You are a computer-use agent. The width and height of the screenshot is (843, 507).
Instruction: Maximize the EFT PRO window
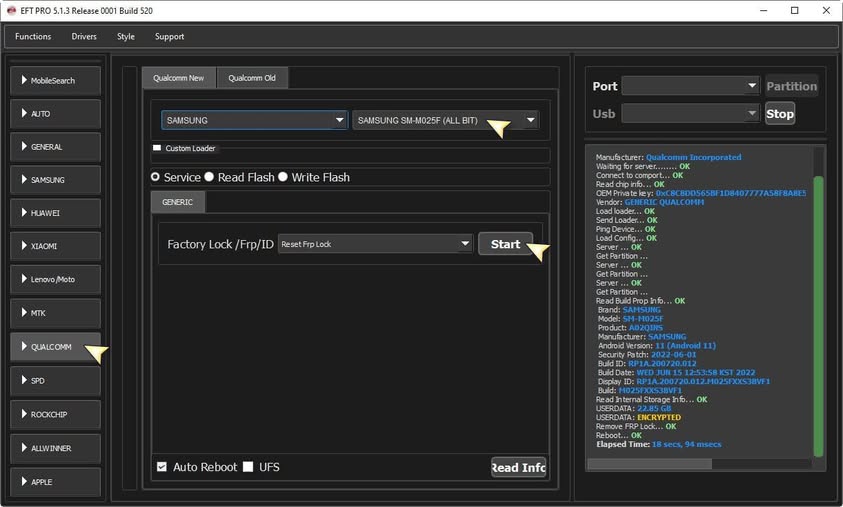[795, 10]
